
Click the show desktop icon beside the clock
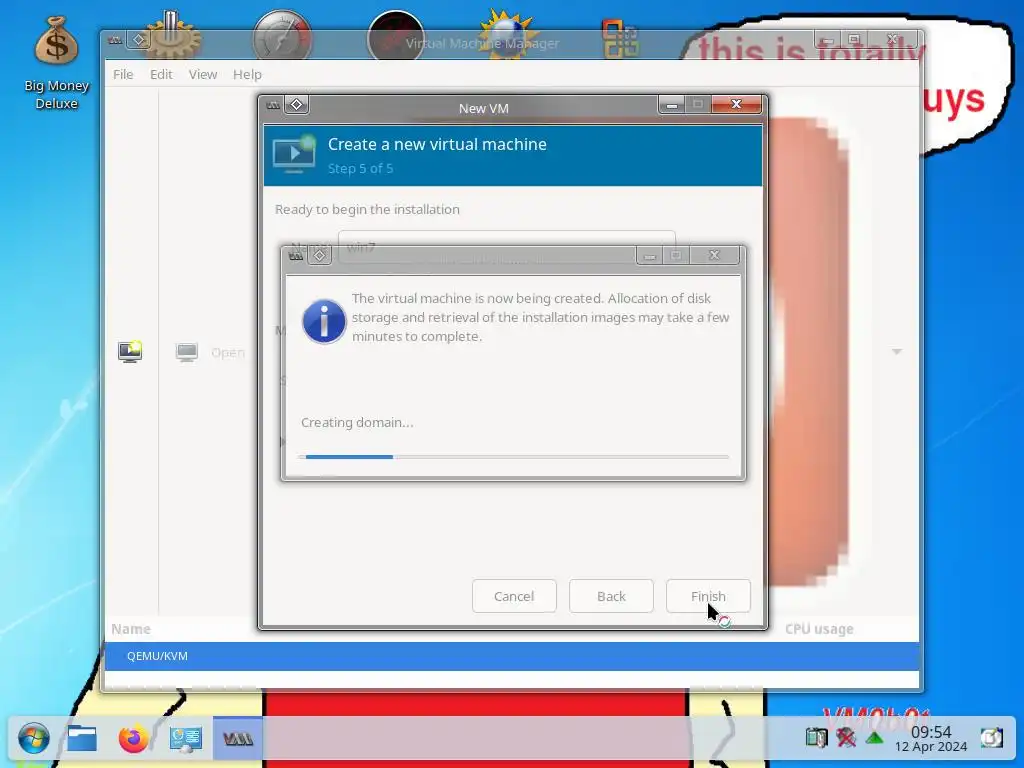991,738
